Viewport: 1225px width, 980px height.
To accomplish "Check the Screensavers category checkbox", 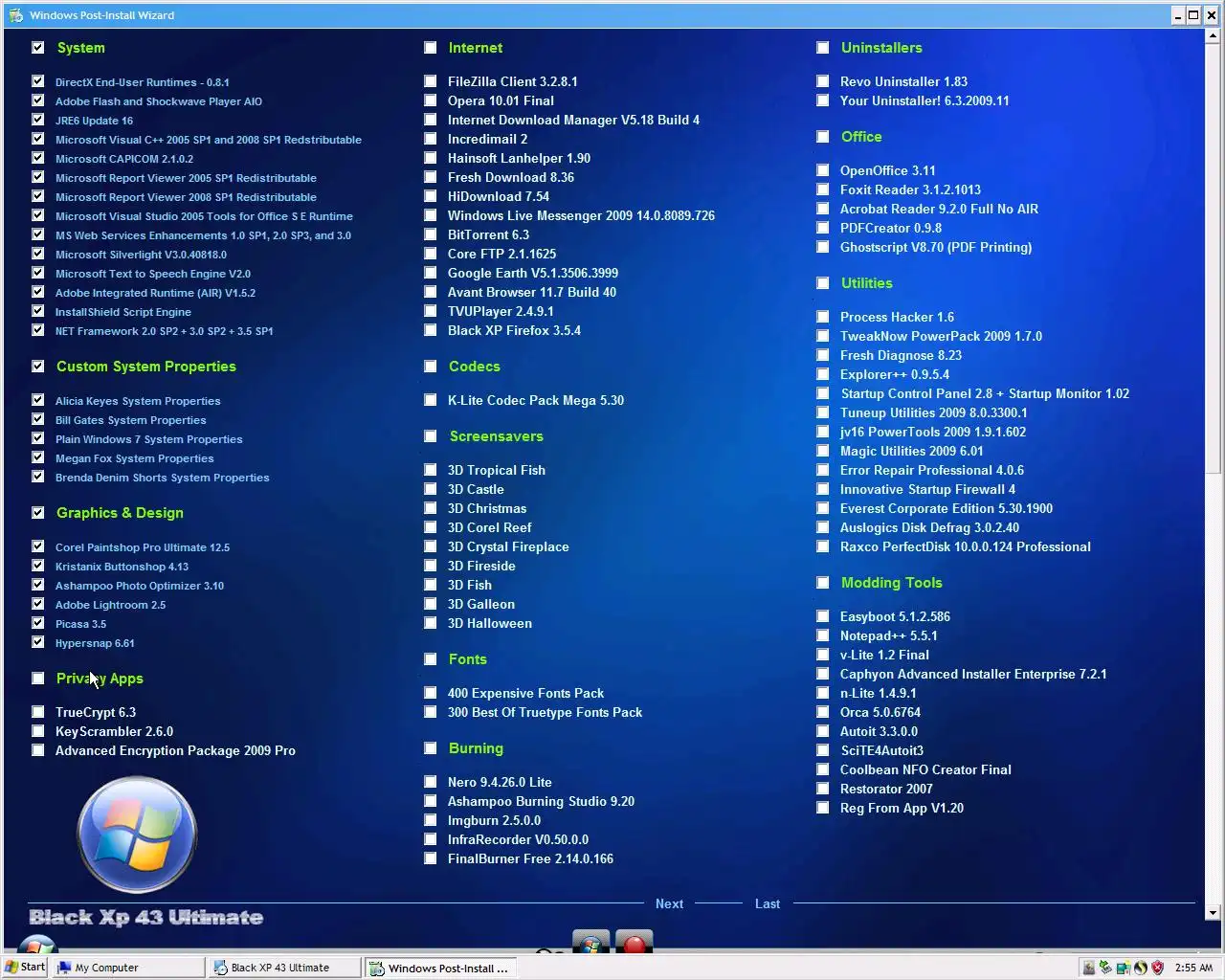I will click(430, 436).
